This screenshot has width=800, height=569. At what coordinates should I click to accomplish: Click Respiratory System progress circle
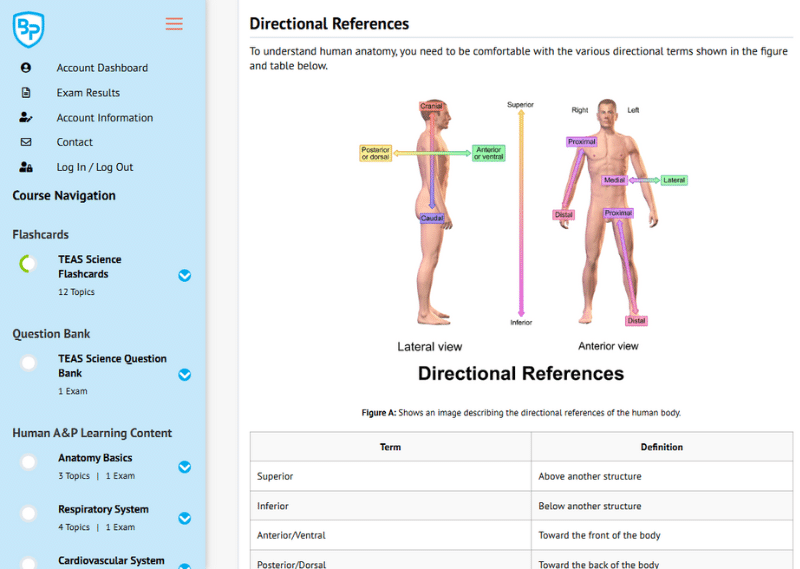[28, 513]
